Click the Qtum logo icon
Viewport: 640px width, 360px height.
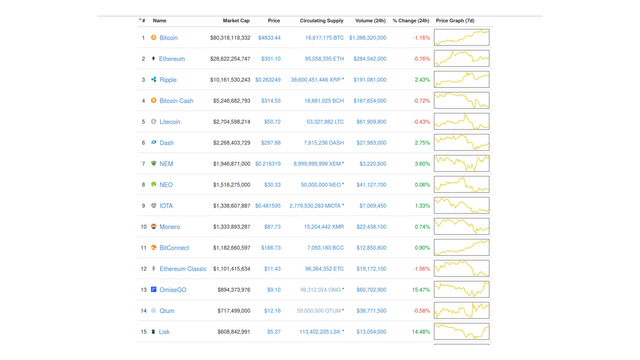pyautogui.click(x=153, y=311)
